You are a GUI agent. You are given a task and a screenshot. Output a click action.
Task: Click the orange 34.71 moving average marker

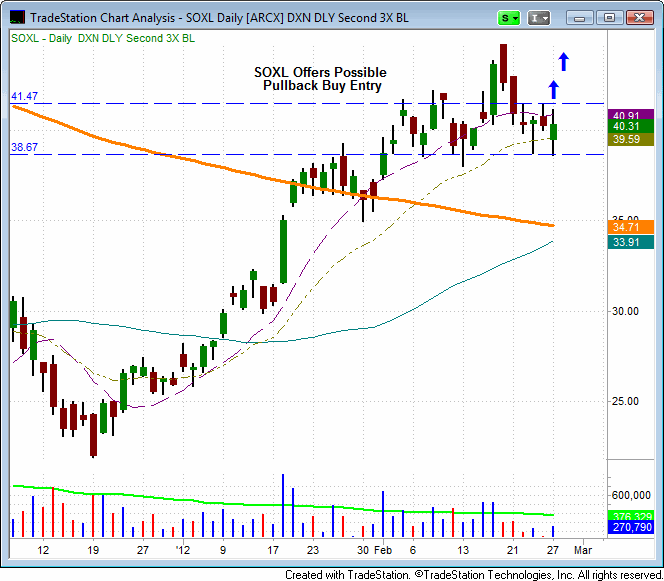tap(631, 227)
